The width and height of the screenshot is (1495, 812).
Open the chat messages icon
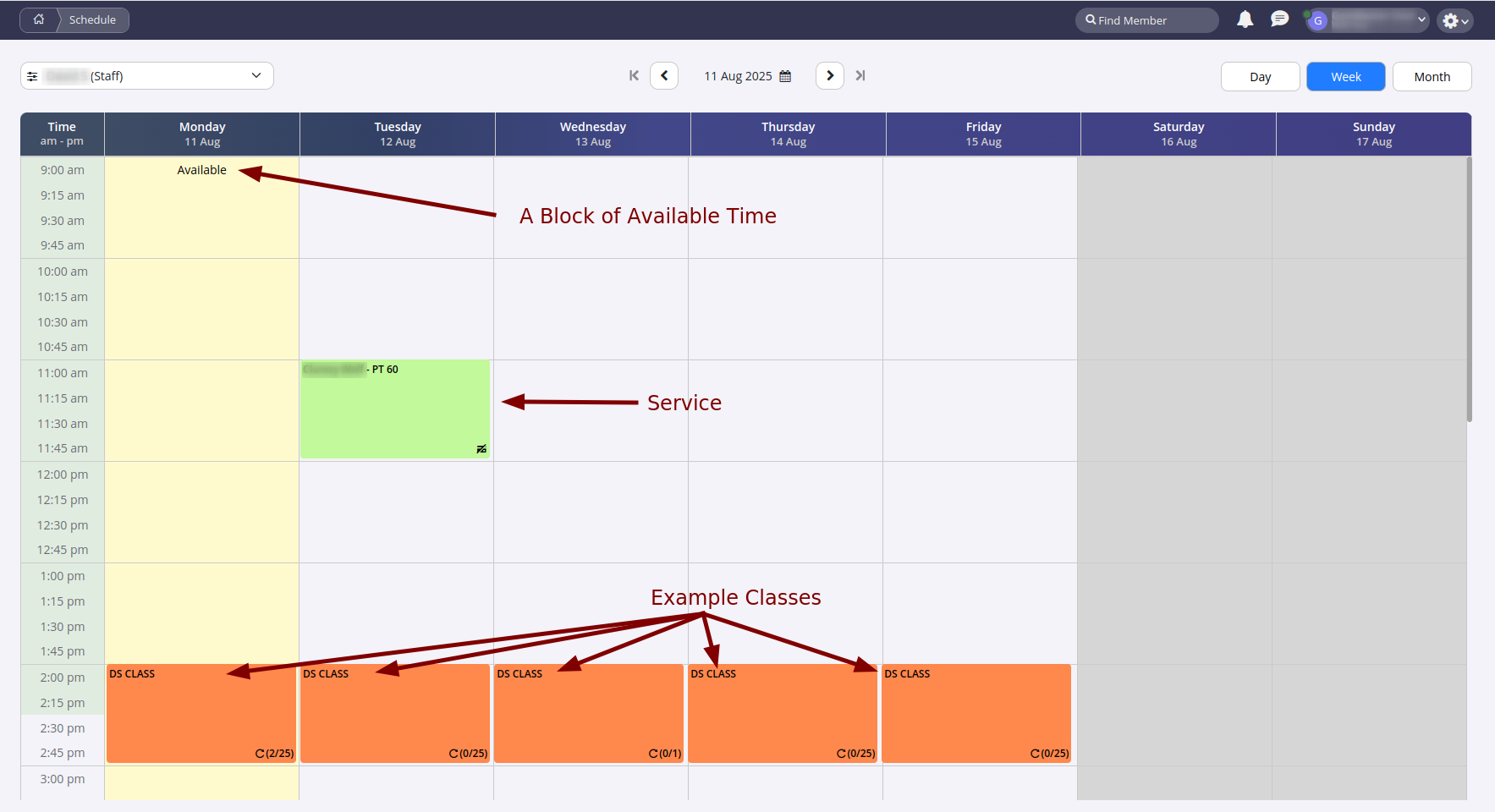1279,19
